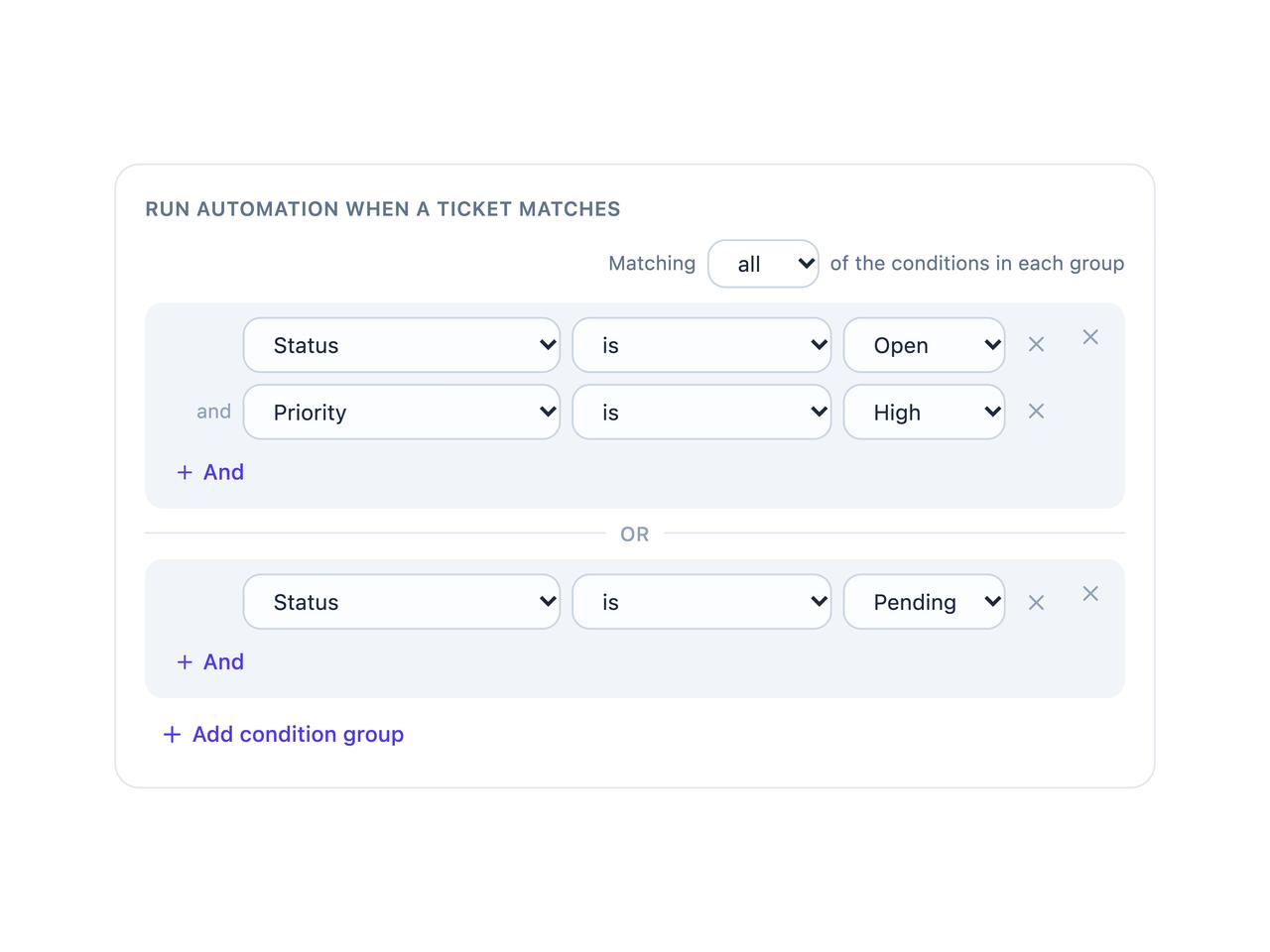This screenshot has width=1270, height=952.
Task: Change the Pending value dropdown
Action: coord(924,602)
